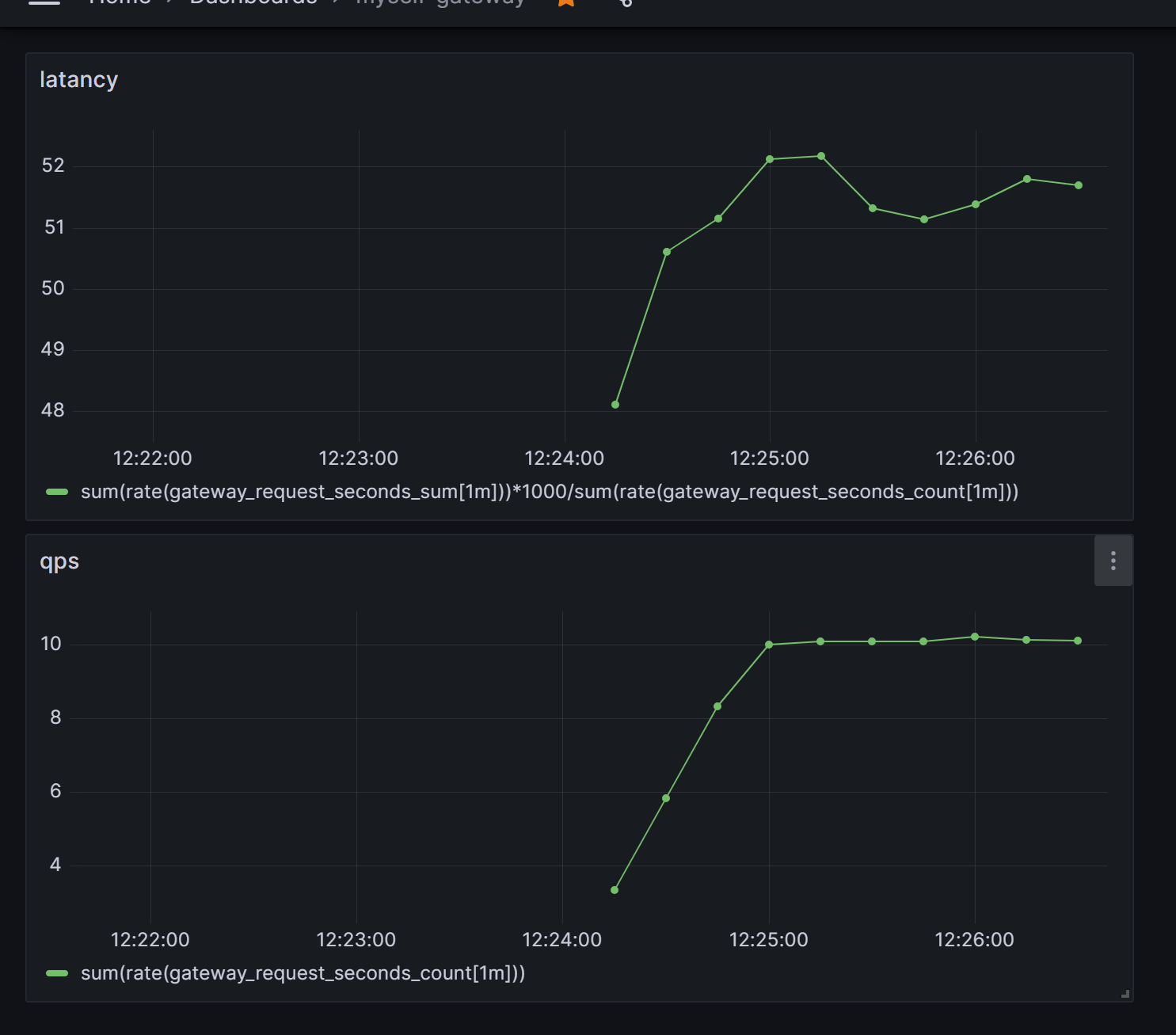Click the 51 label on latency y-axis
Image resolution: width=1176 pixels, height=1035 pixels.
[54, 227]
